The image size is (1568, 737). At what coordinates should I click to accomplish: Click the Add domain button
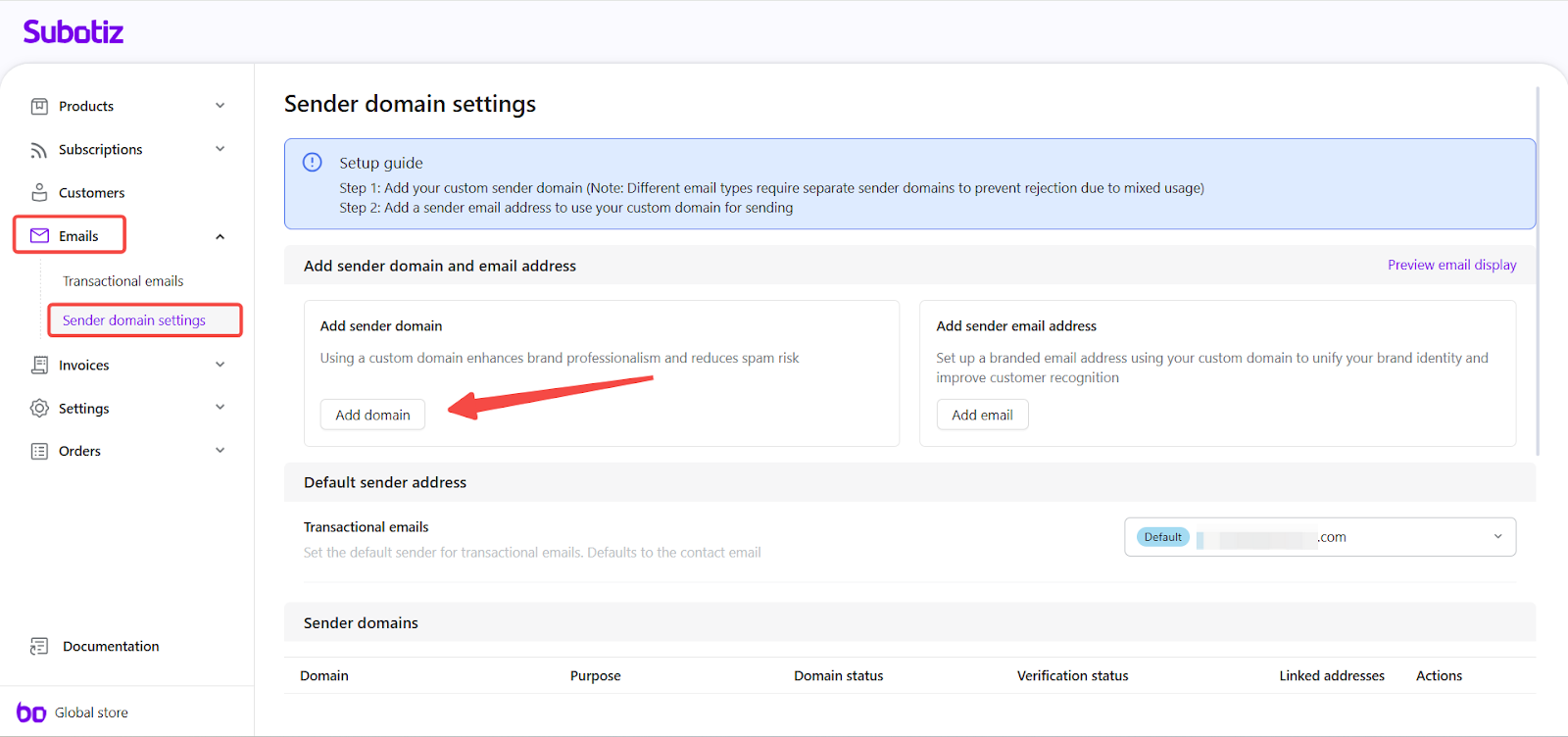(x=372, y=415)
